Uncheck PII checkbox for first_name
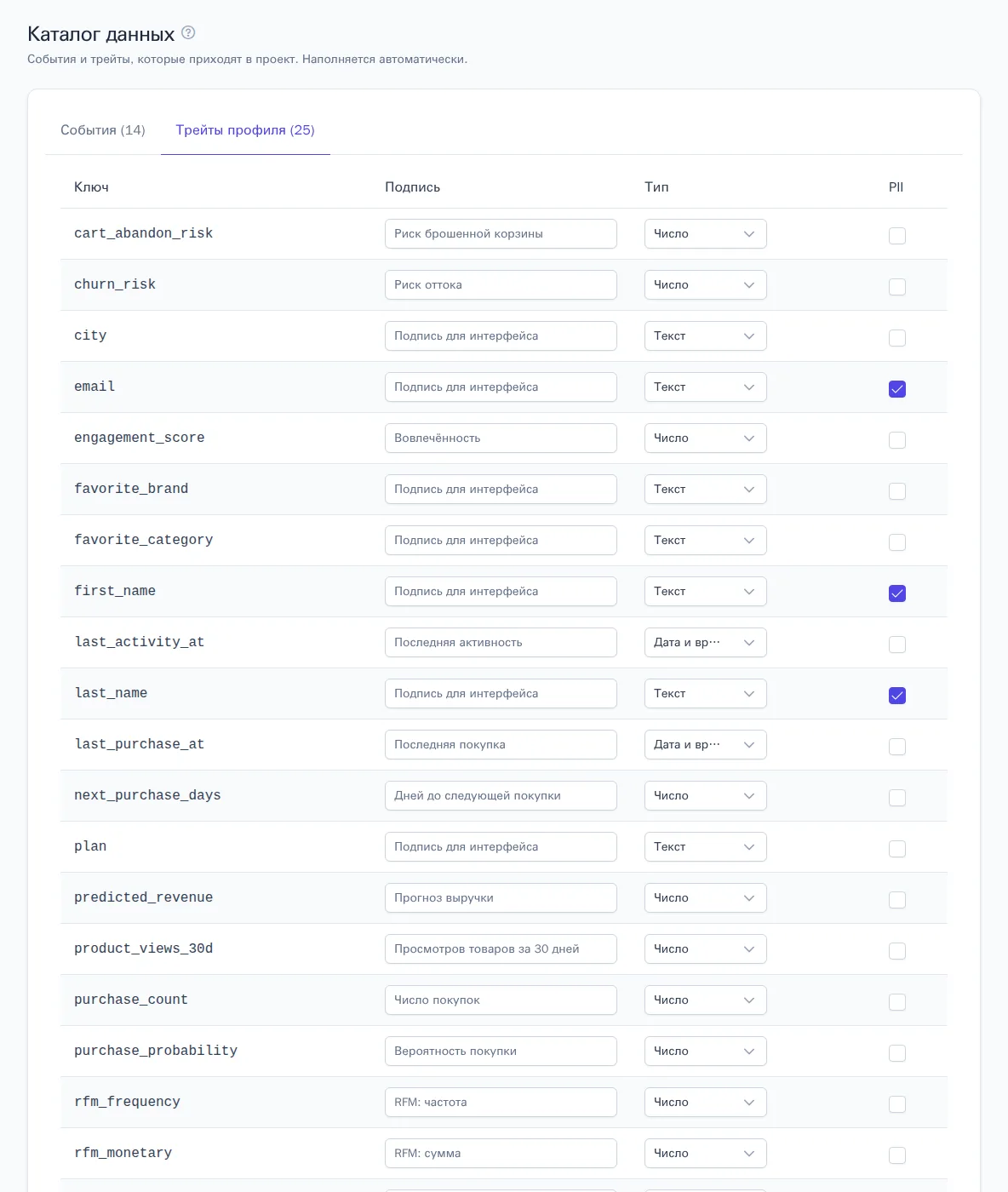Screen dimensions: 1008x1192 click(x=897, y=593)
